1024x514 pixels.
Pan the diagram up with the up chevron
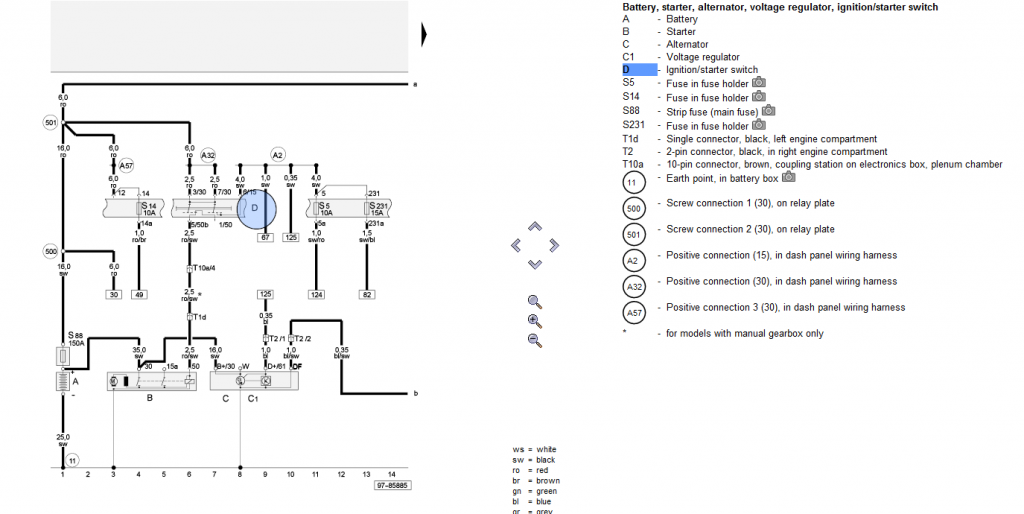coord(535,227)
